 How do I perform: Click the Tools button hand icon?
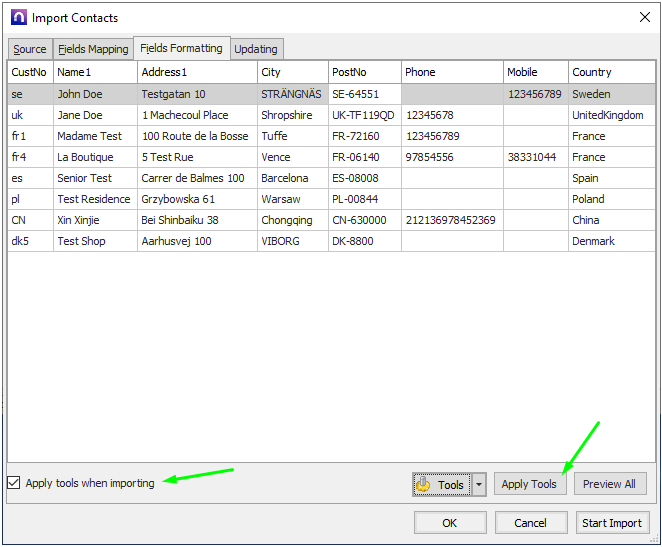pos(424,485)
